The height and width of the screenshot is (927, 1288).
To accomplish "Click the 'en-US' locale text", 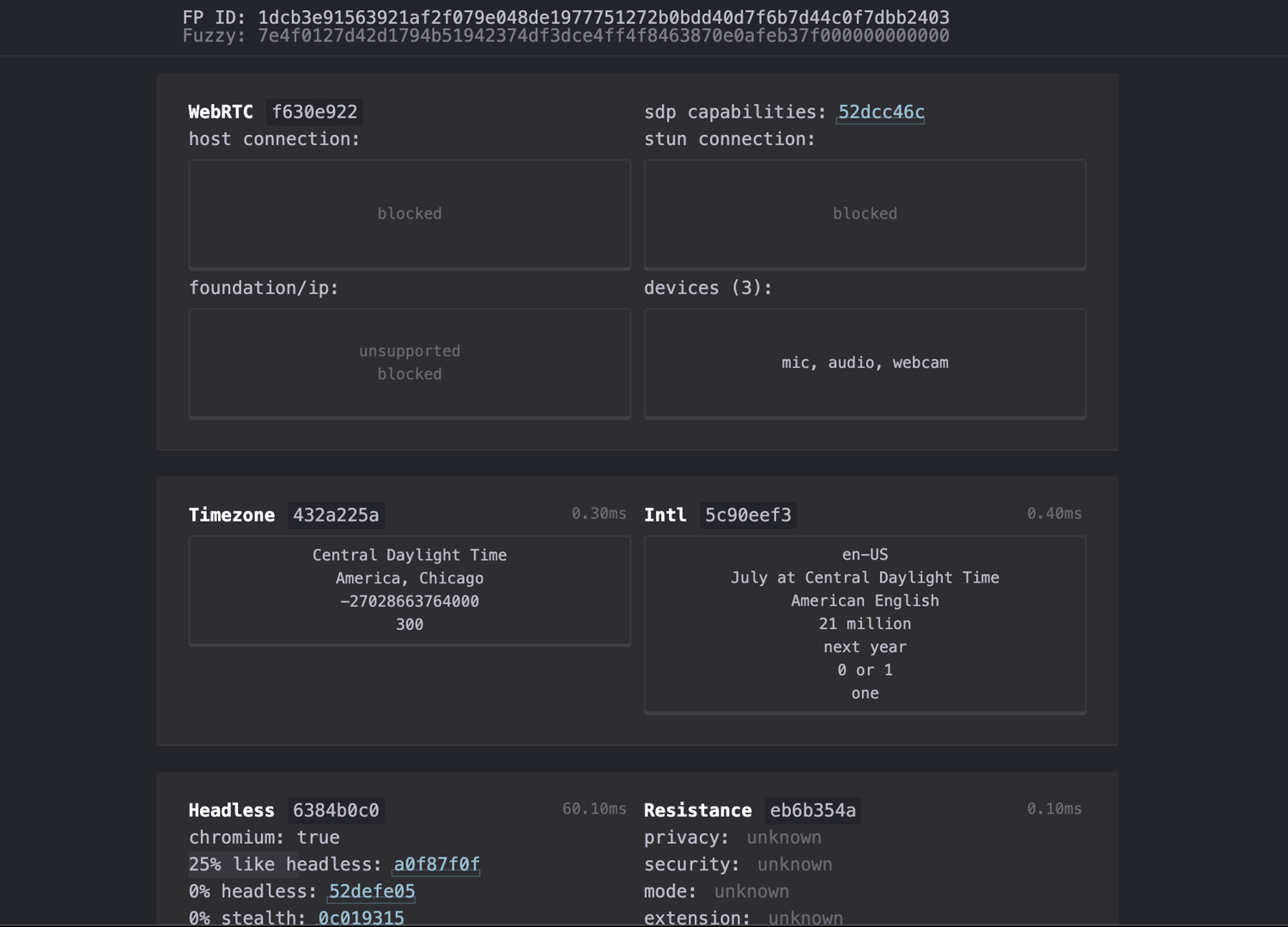I will tap(865, 555).
